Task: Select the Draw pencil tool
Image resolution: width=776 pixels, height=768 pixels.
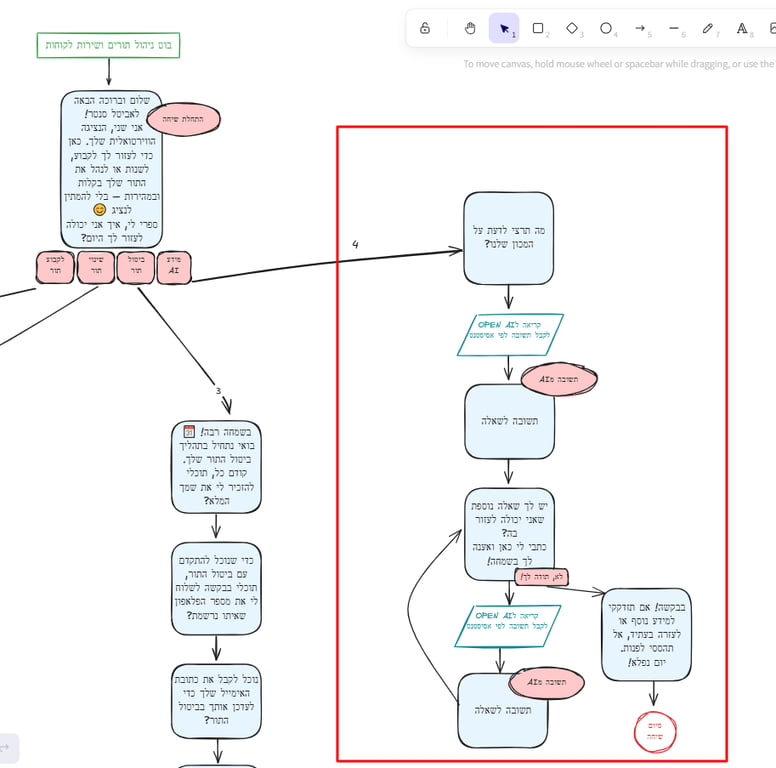Action: [x=708, y=28]
